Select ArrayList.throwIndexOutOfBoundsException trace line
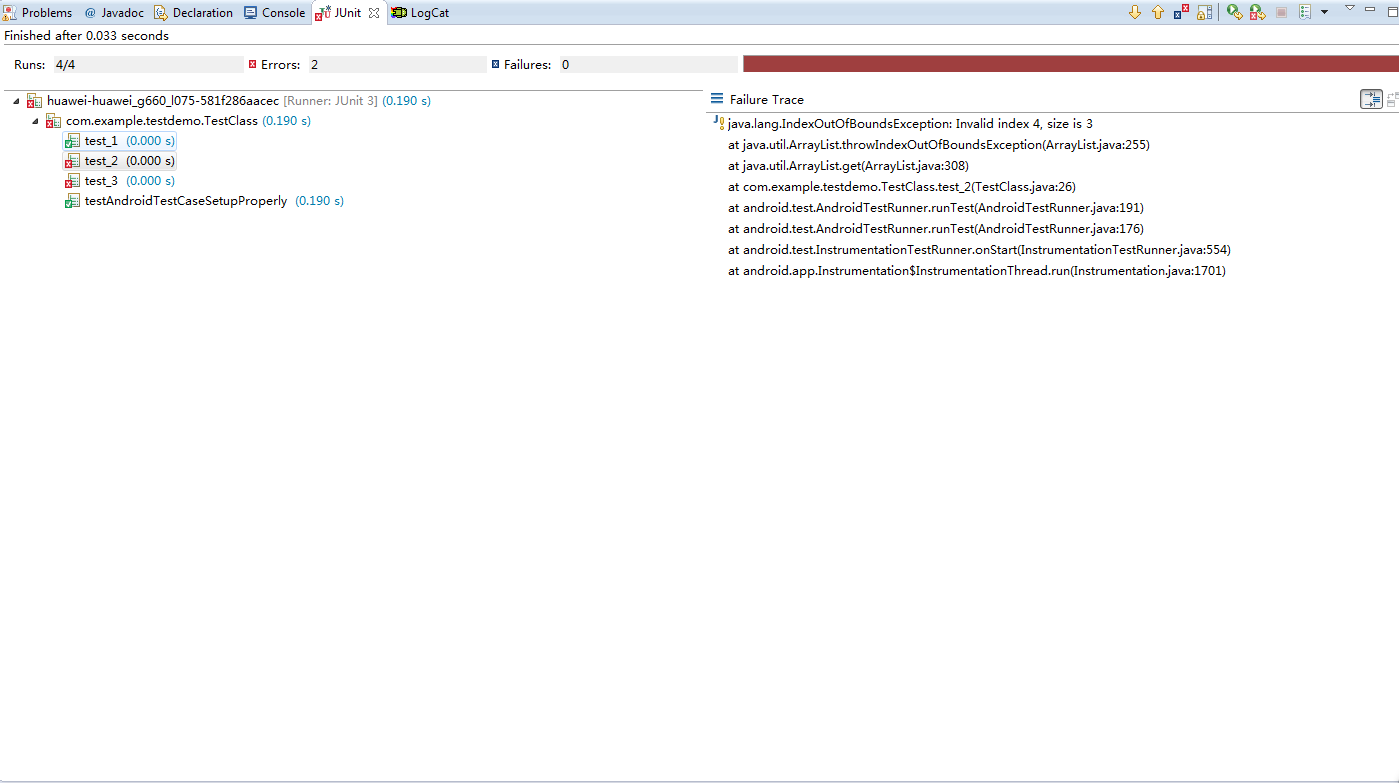 click(x=939, y=145)
